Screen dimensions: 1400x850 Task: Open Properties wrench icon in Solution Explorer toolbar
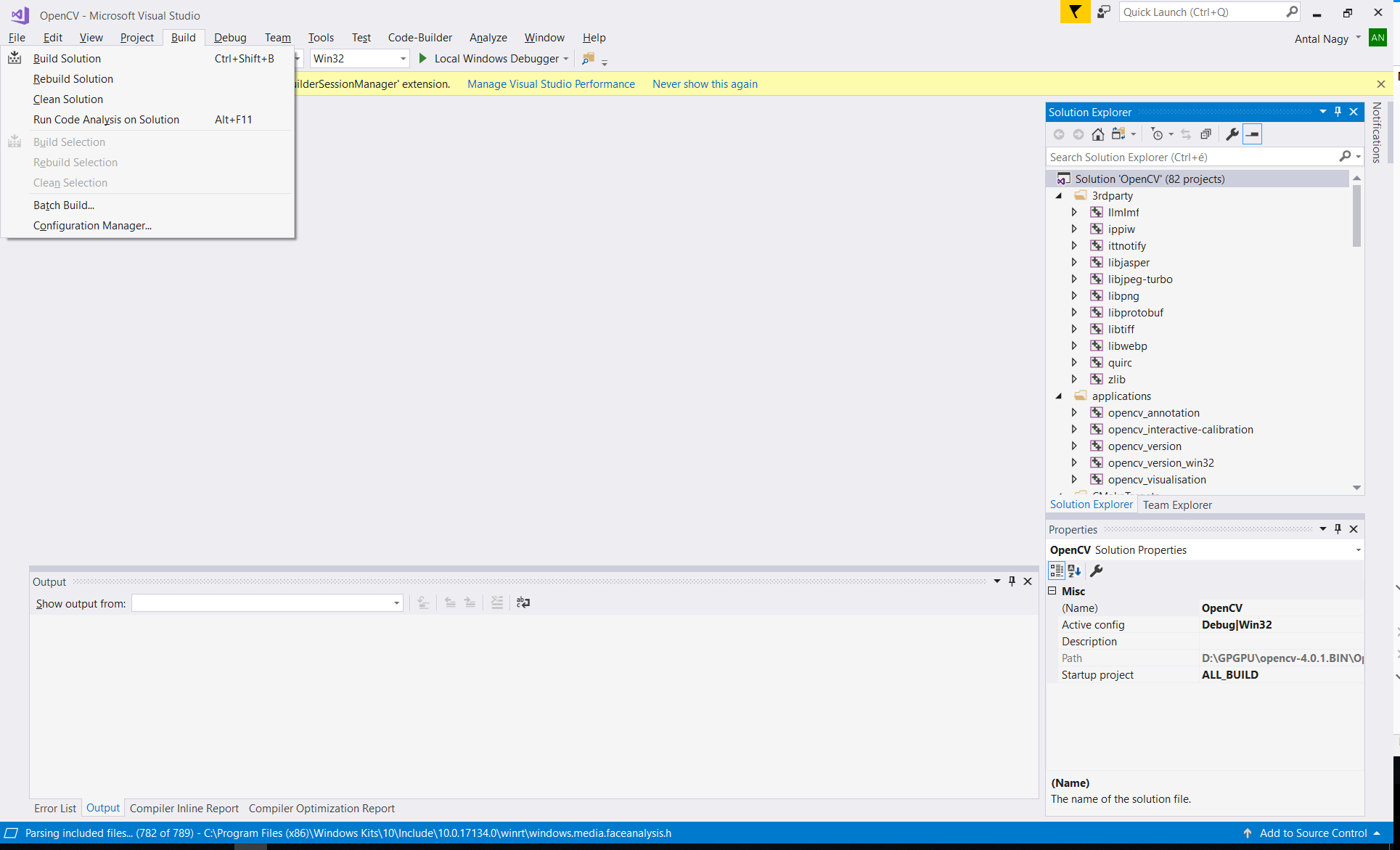tap(1232, 134)
